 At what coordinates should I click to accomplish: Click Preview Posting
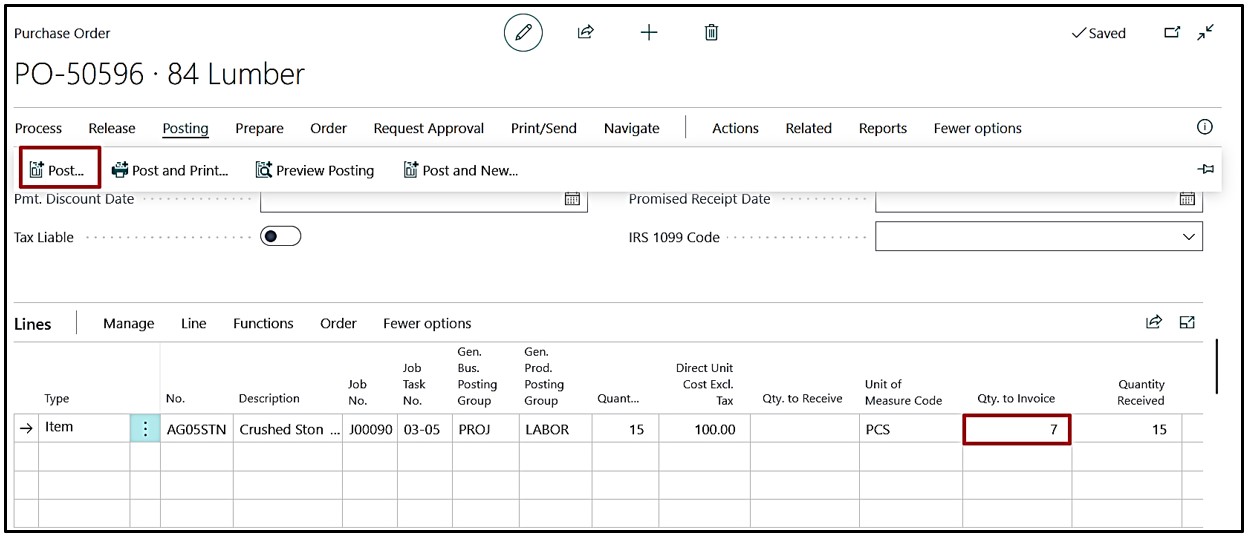315,170
